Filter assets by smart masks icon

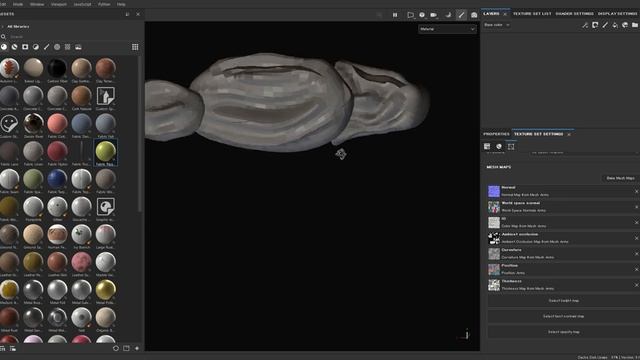[25, 47]
